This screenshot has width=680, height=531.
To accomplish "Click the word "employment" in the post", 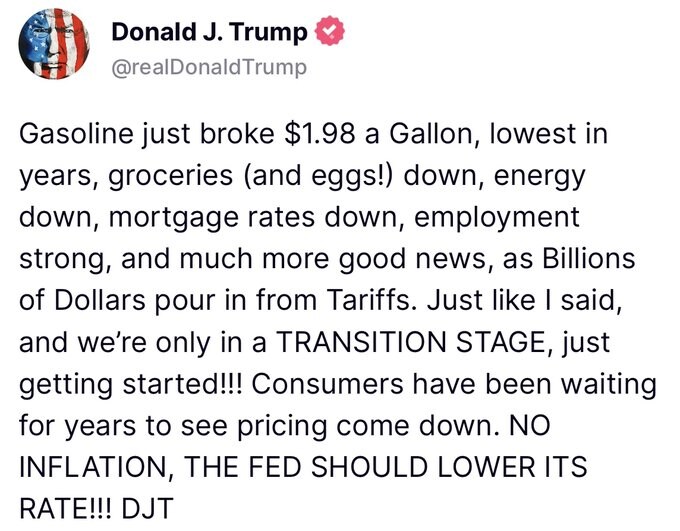I will tap(497, 218).
